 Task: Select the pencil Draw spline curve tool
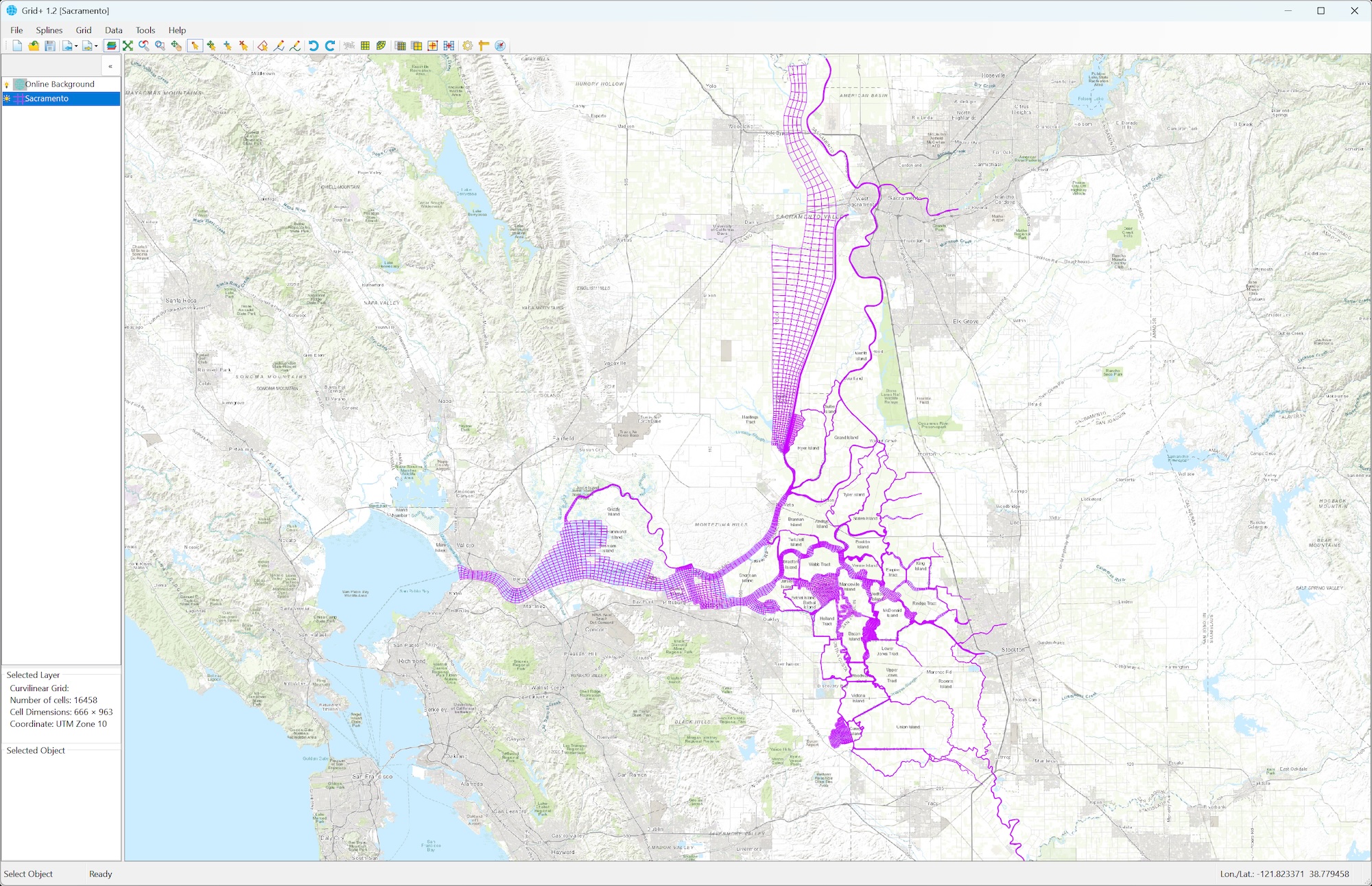click(295, 46)
